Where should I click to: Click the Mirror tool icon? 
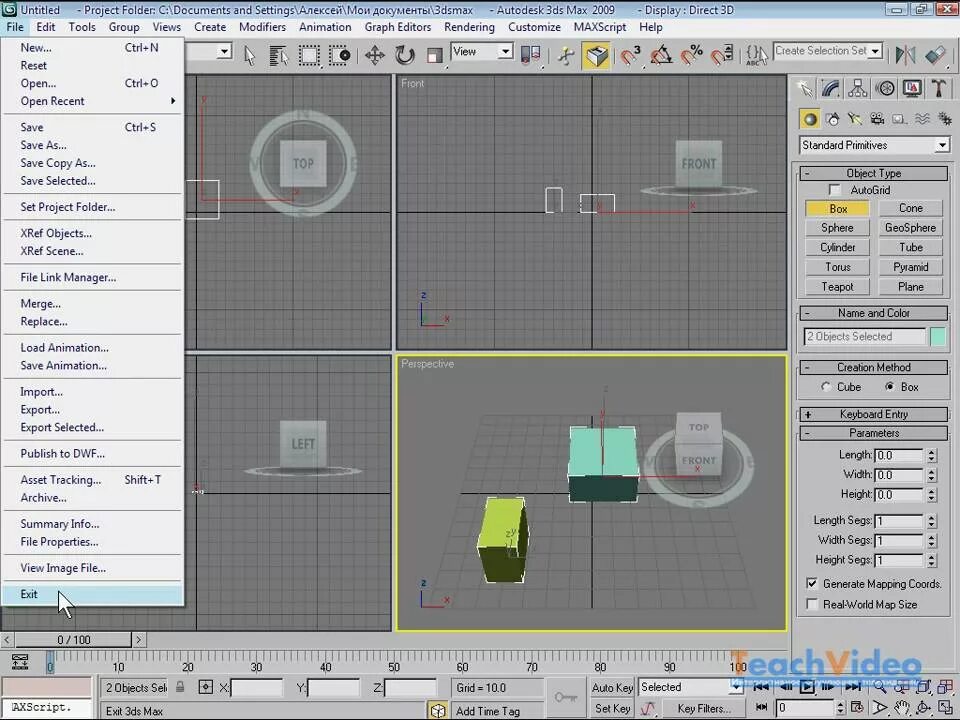point(905,56)
